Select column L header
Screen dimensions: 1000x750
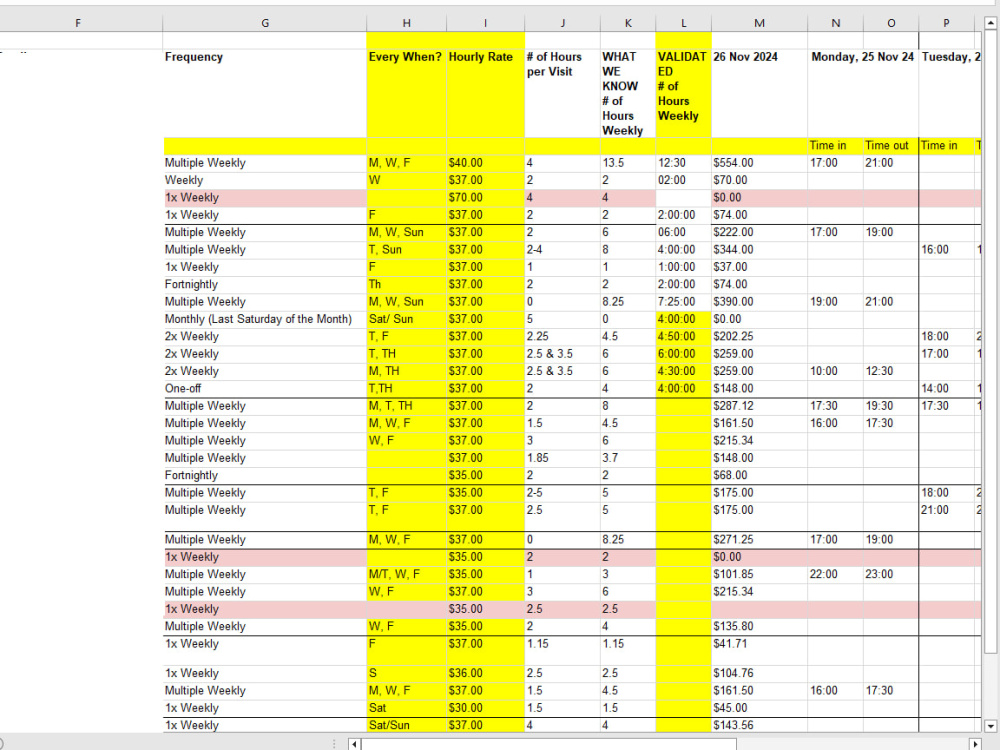(684, 23)
